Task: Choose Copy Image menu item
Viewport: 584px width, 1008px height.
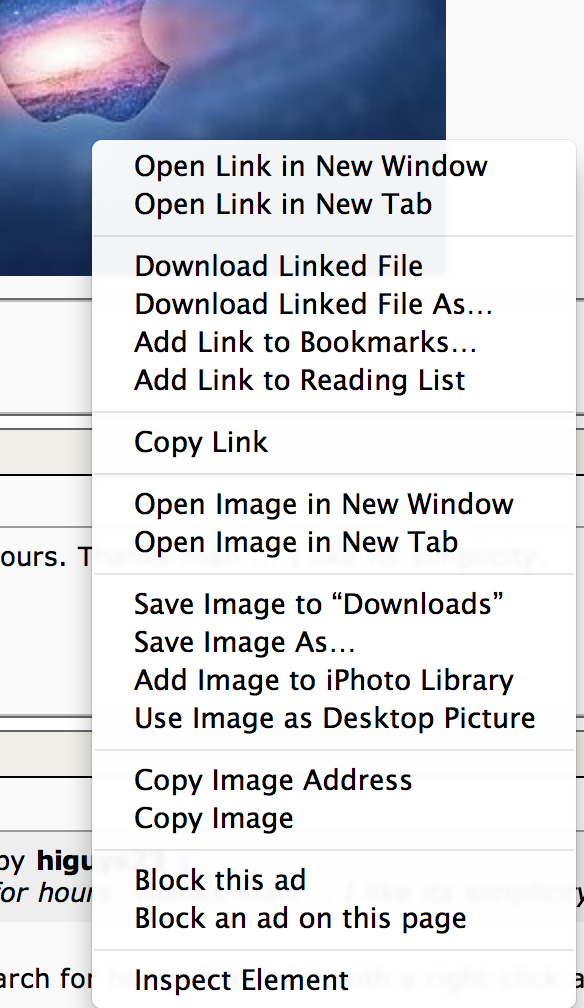Action: tap(334, 818)
